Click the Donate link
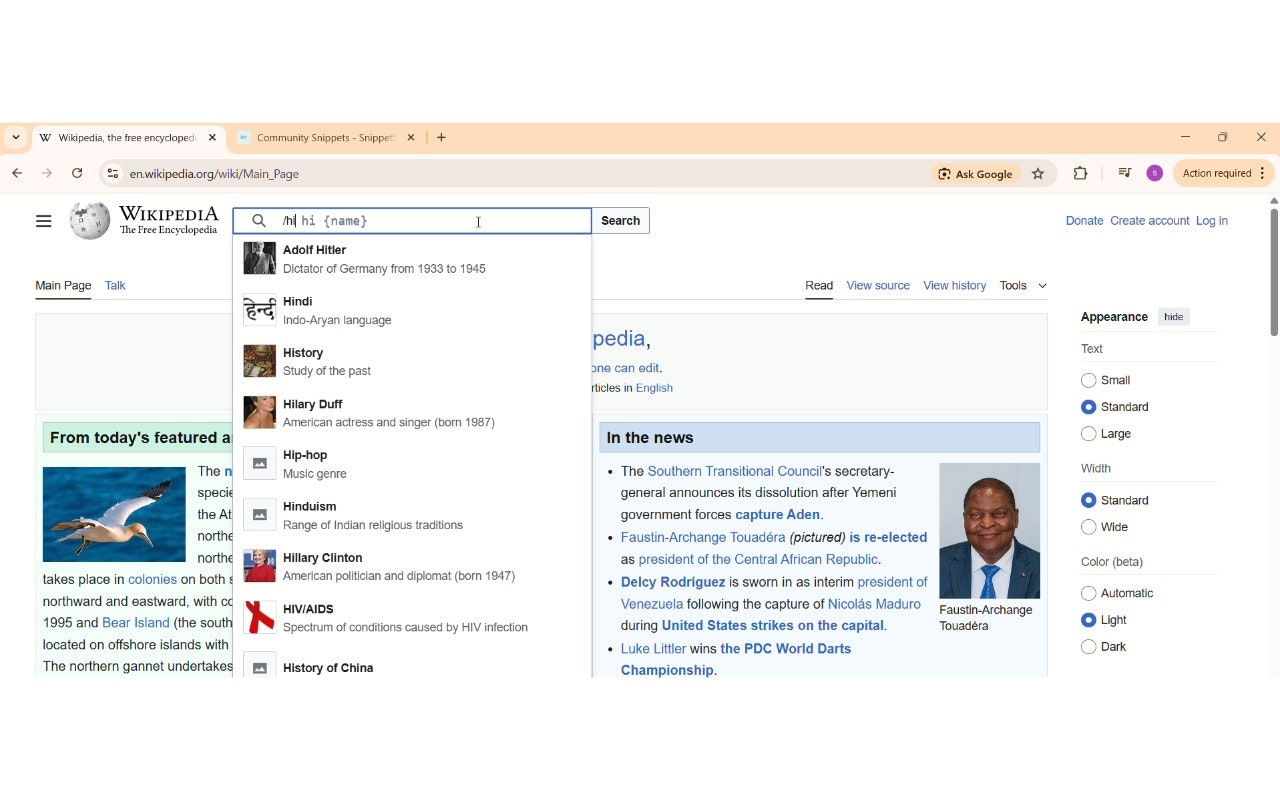The image size is (1280, 800). click(x=1084, y=221)
